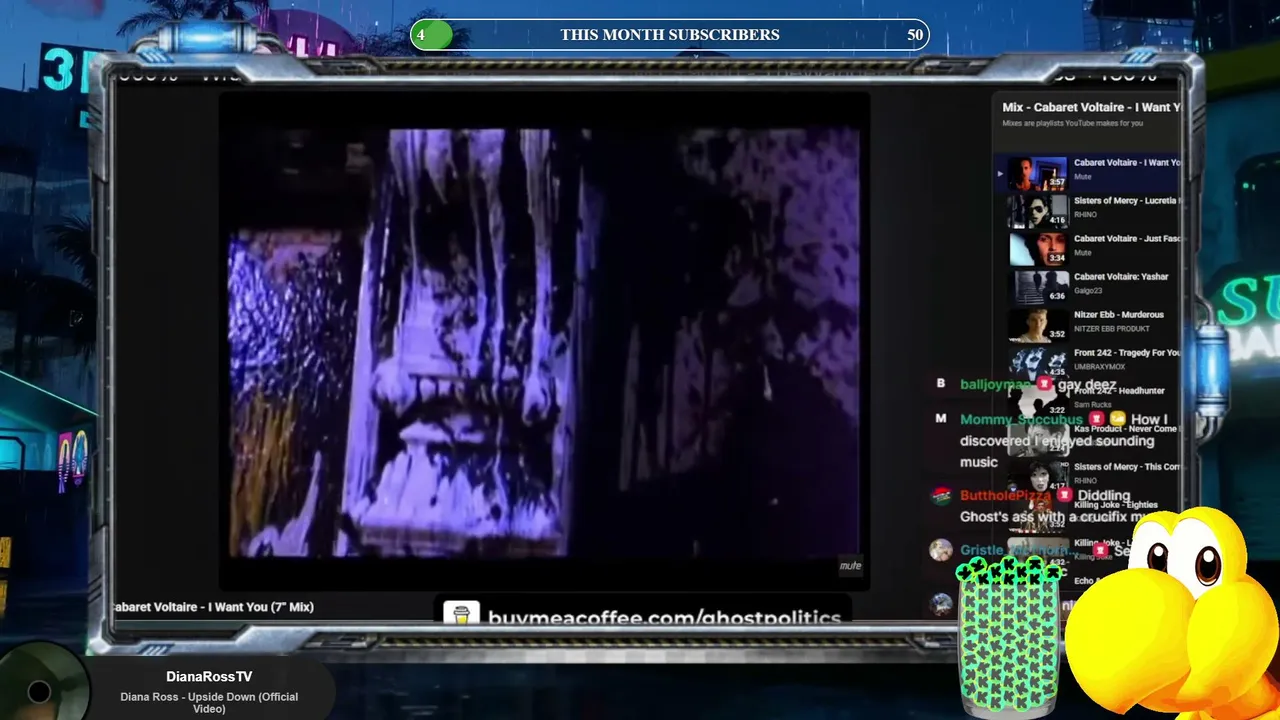Click 'Diana Ross - Upside Down (Official Video)' text

[x=209, y=703]
